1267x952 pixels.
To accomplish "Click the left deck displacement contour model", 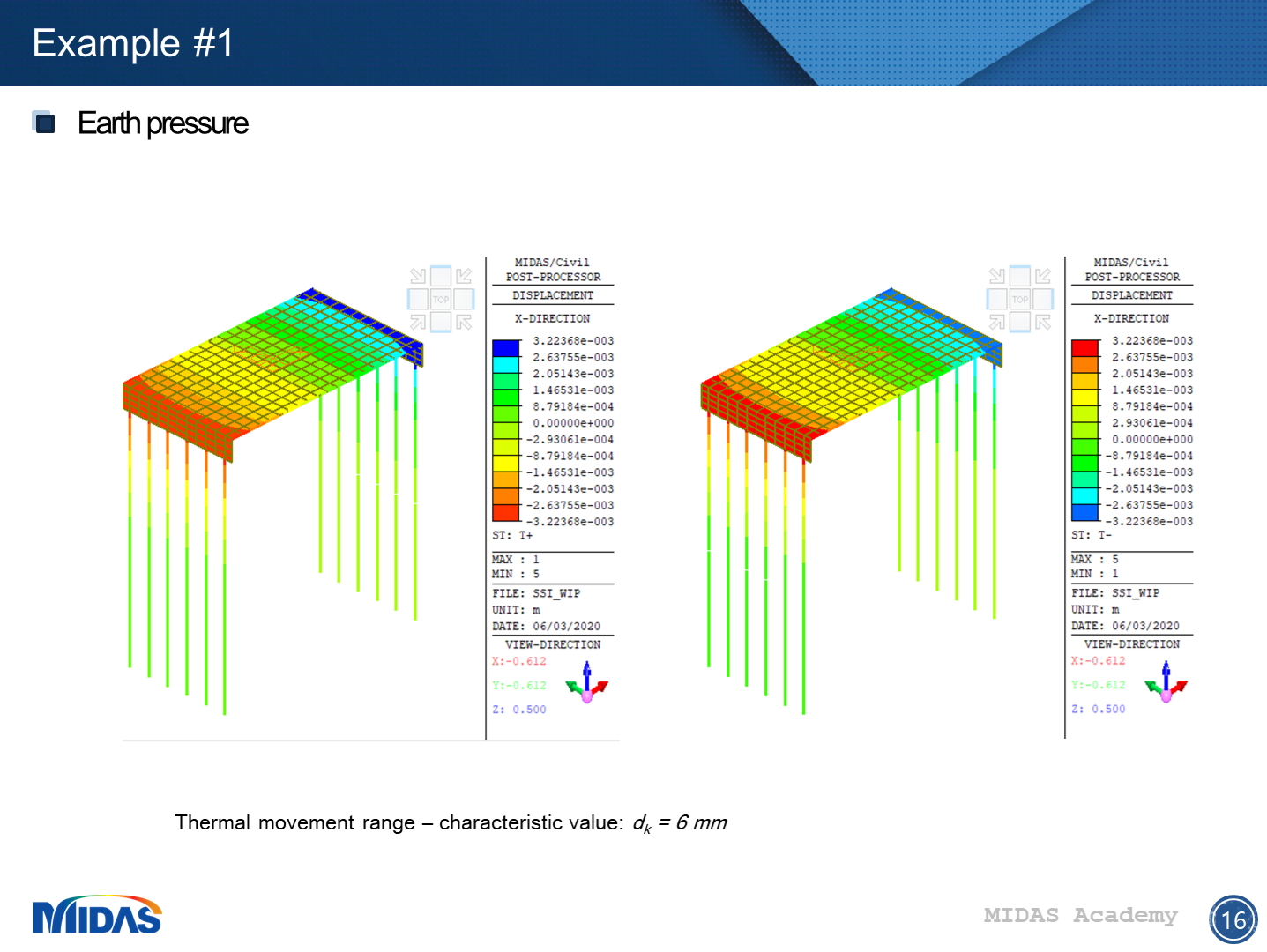I will [x=272, y=500].
